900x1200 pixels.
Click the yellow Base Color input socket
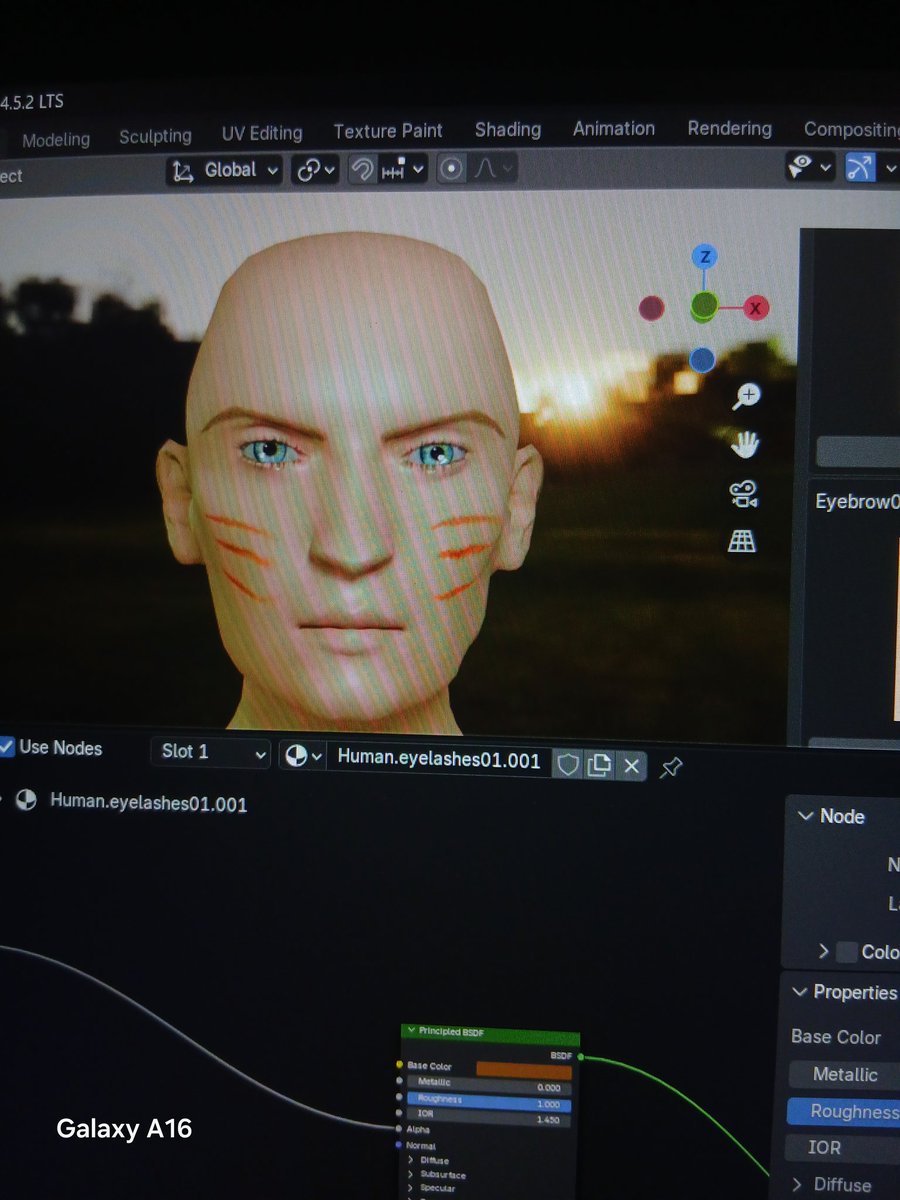[400, 1066]
